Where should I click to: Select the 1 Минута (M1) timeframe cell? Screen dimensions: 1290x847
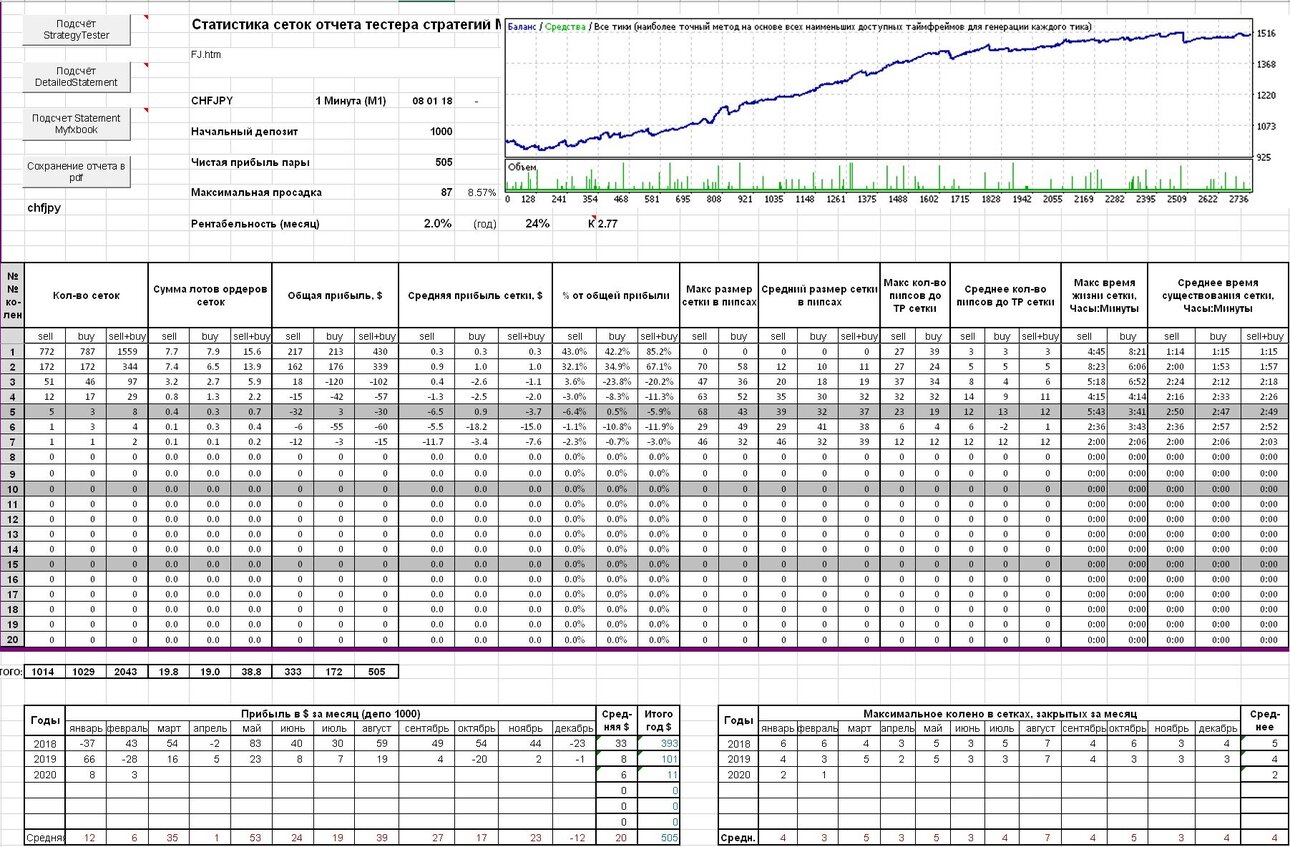[350, 101]
